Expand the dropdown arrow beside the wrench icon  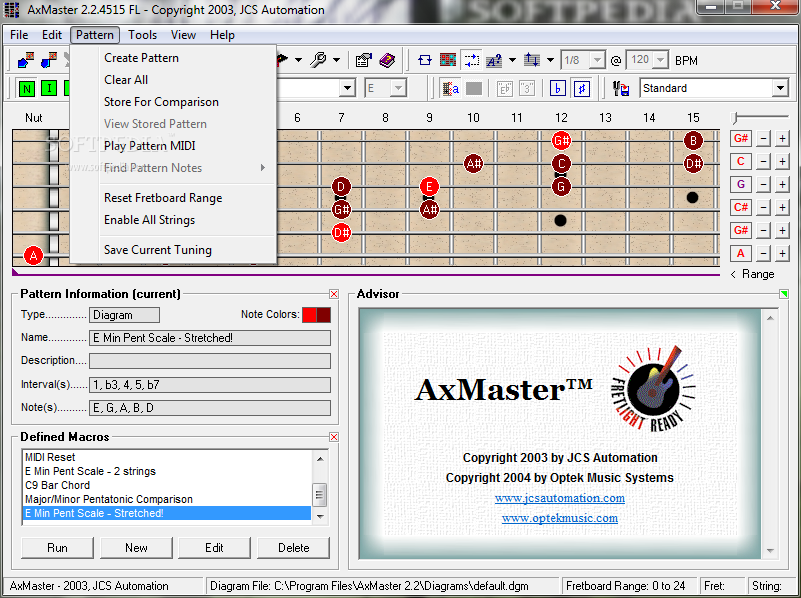click(336, 60)
